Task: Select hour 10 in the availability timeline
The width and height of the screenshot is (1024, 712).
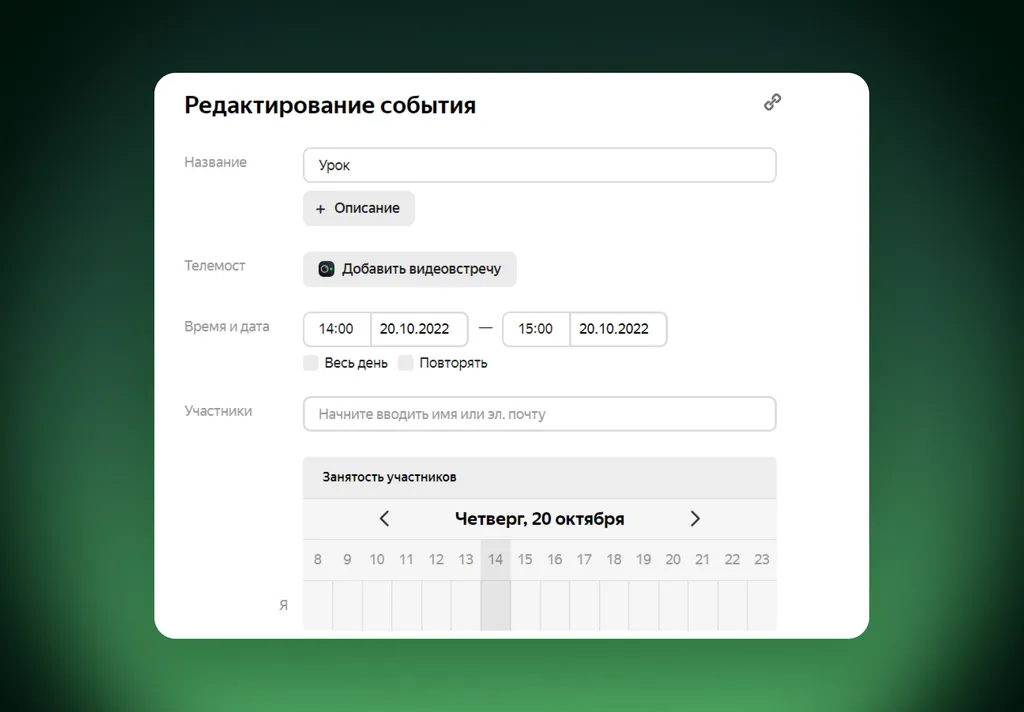Action: [x=377, y=560]
